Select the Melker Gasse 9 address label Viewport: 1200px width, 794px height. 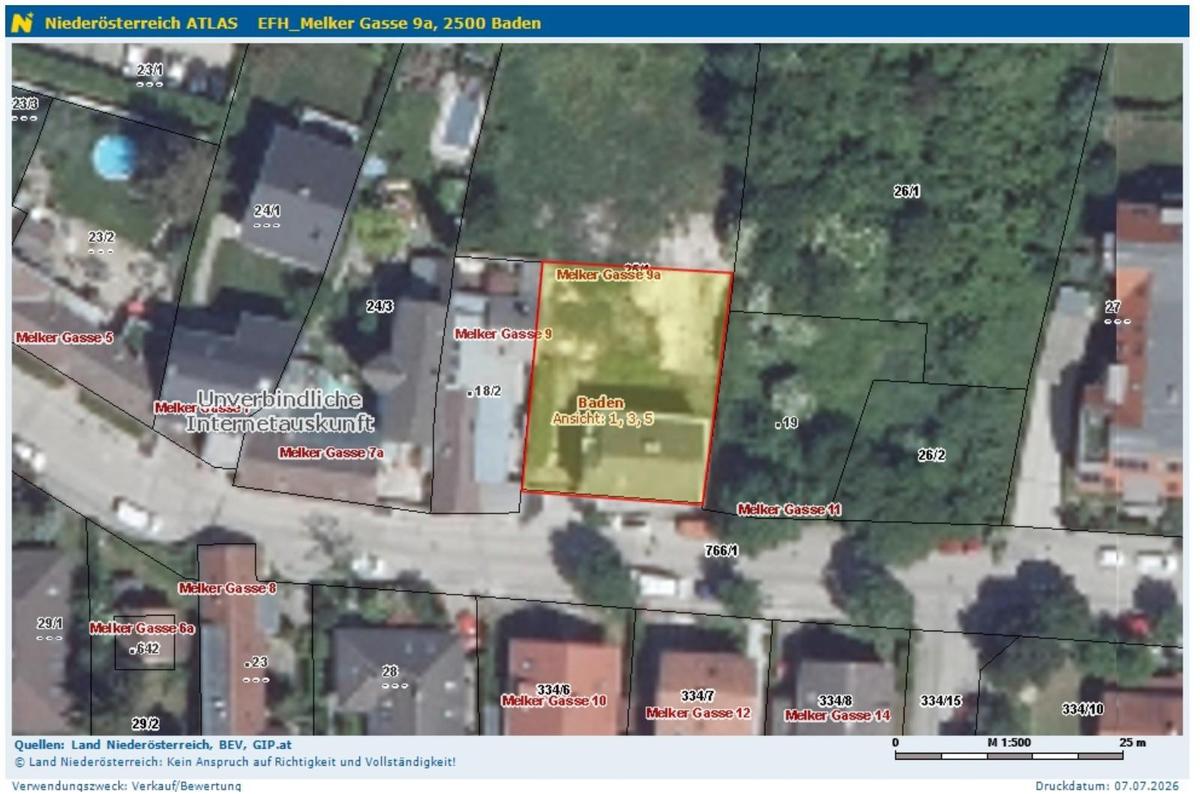click(x=503, y=334)
